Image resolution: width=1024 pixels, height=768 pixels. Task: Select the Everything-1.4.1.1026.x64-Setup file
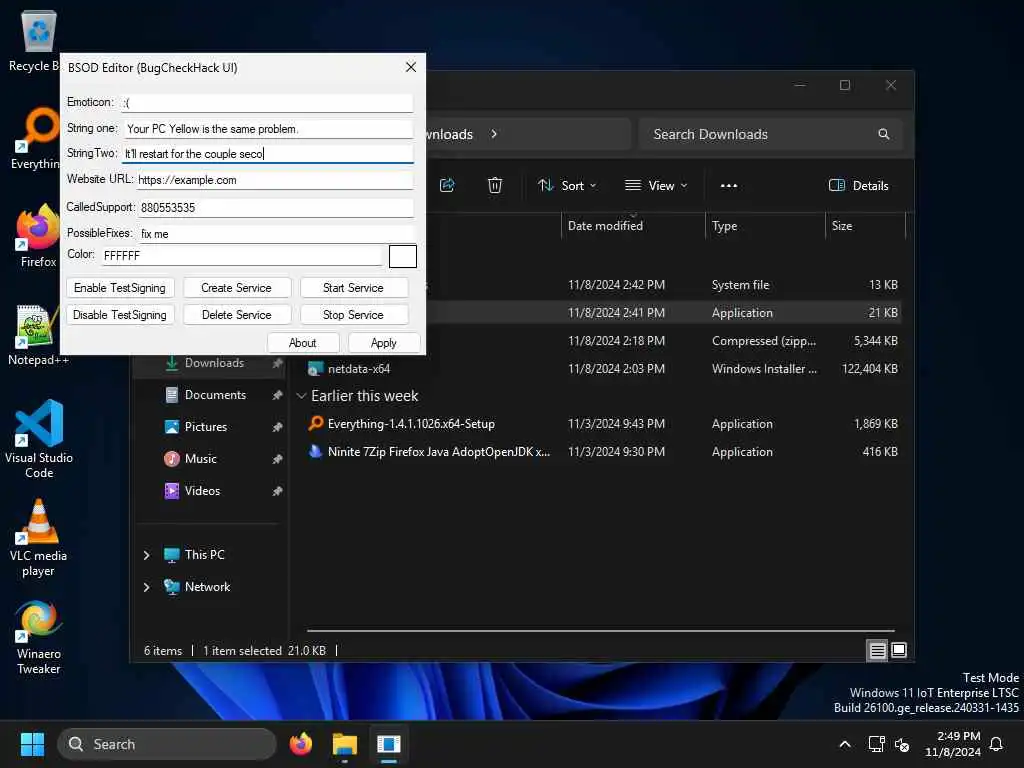[x=411, y=424]
